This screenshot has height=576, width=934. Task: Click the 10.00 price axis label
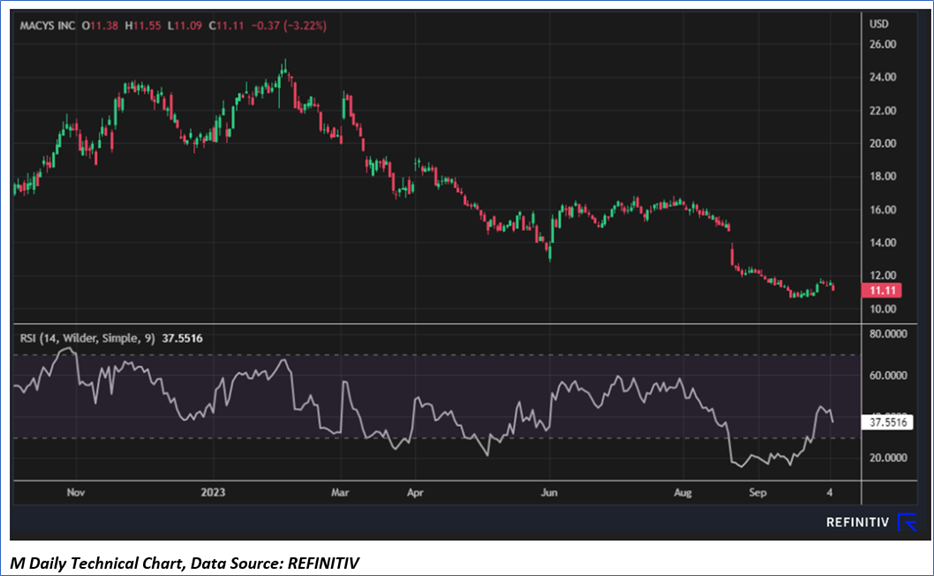coord(883,309)
